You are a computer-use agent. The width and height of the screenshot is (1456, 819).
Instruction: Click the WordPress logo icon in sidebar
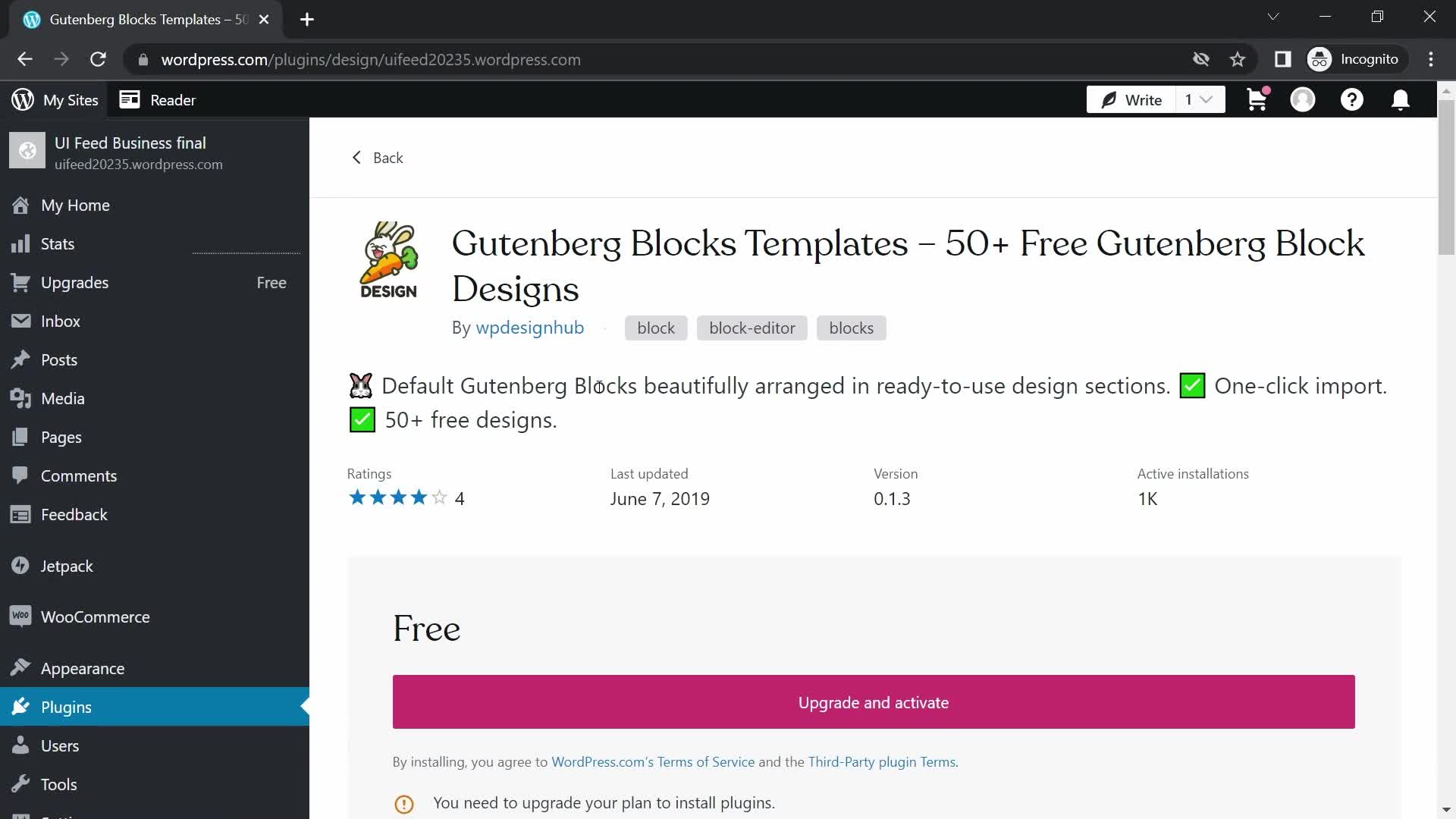[22, 99]
